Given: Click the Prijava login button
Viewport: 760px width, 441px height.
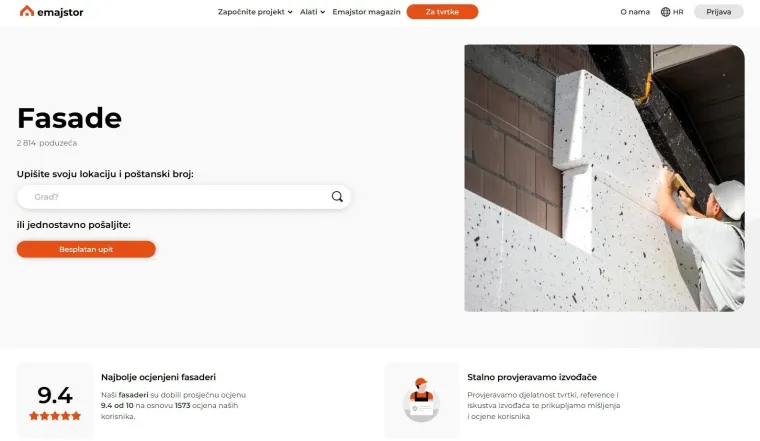Looking at the screenshot, I should 718,12.
